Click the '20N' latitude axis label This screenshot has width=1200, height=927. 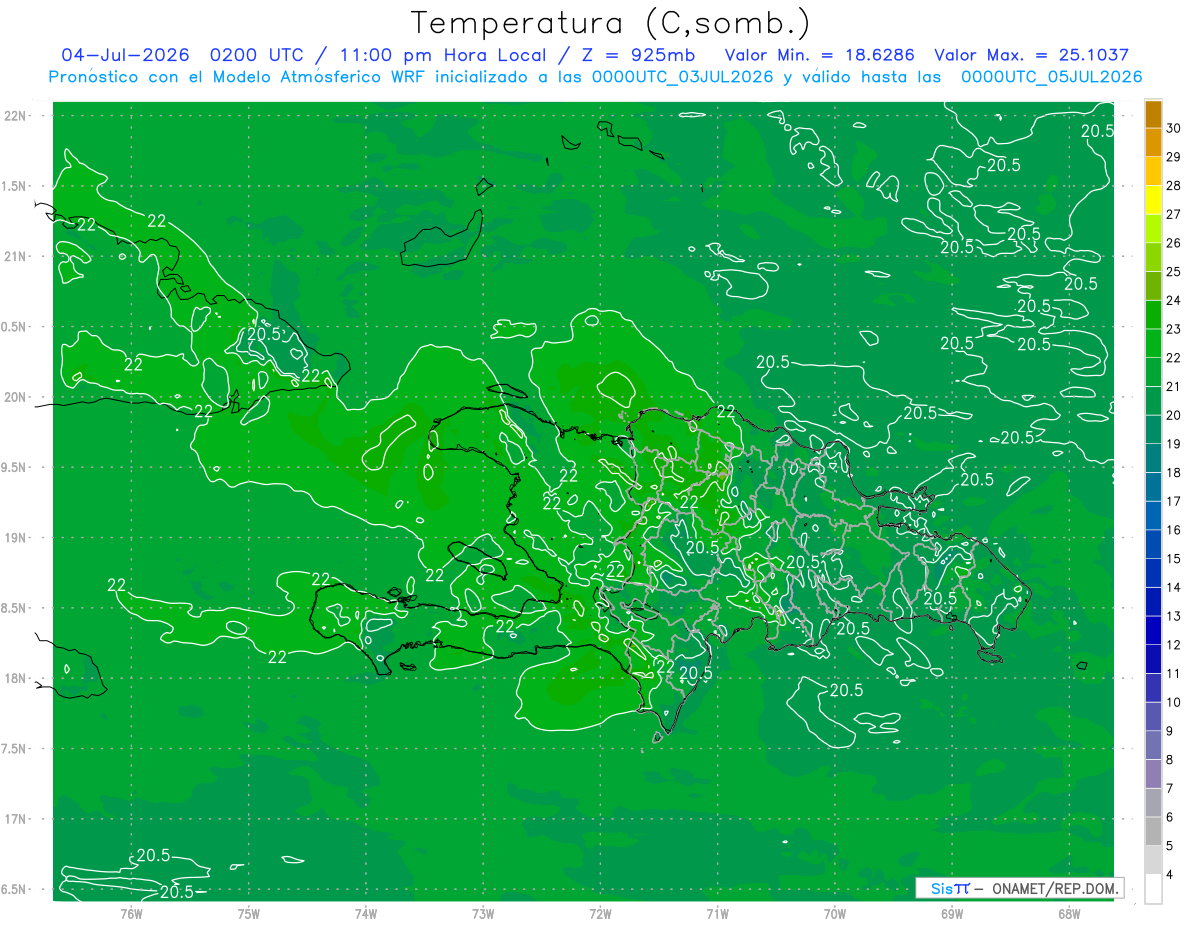coord(15,397)
